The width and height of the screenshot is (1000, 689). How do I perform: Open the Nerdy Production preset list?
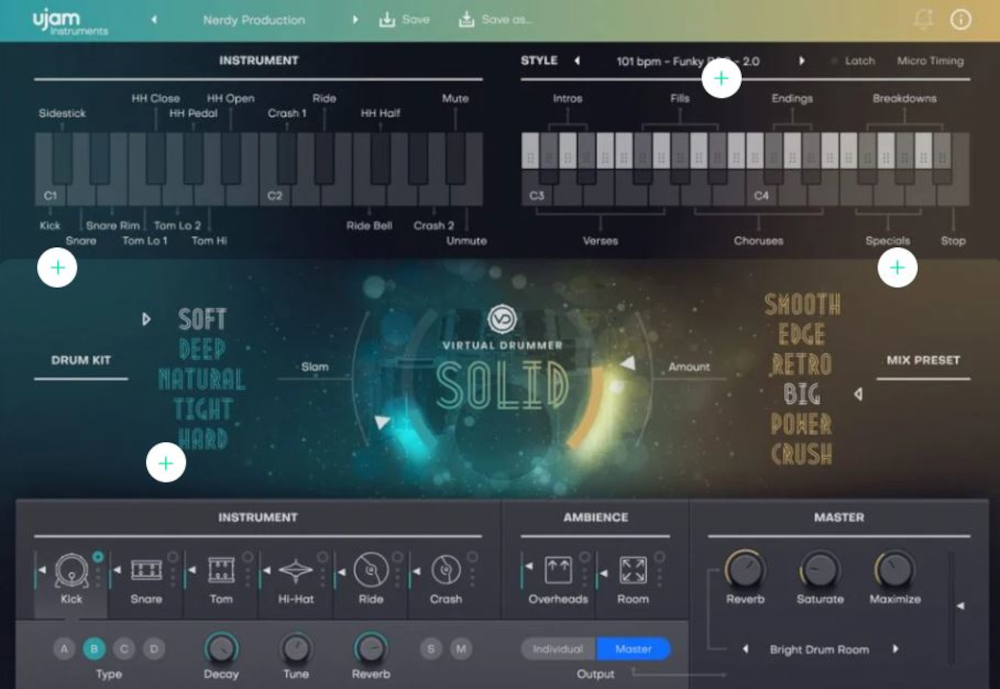click(x=254, y=20)
